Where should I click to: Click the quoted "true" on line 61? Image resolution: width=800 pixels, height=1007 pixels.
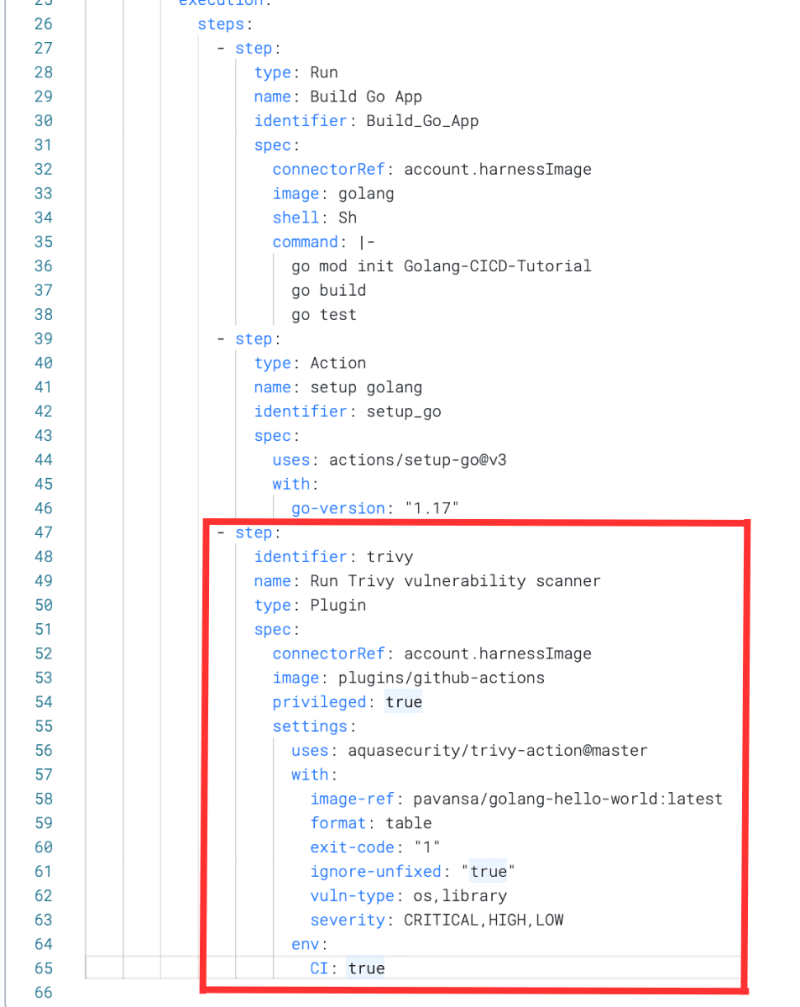pos(488,872)
